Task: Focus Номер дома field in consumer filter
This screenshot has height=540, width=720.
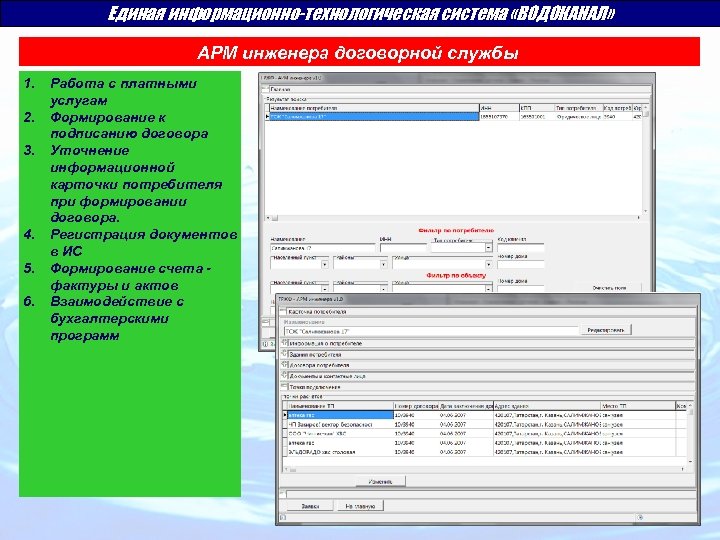Action: [x=521, y=264]
